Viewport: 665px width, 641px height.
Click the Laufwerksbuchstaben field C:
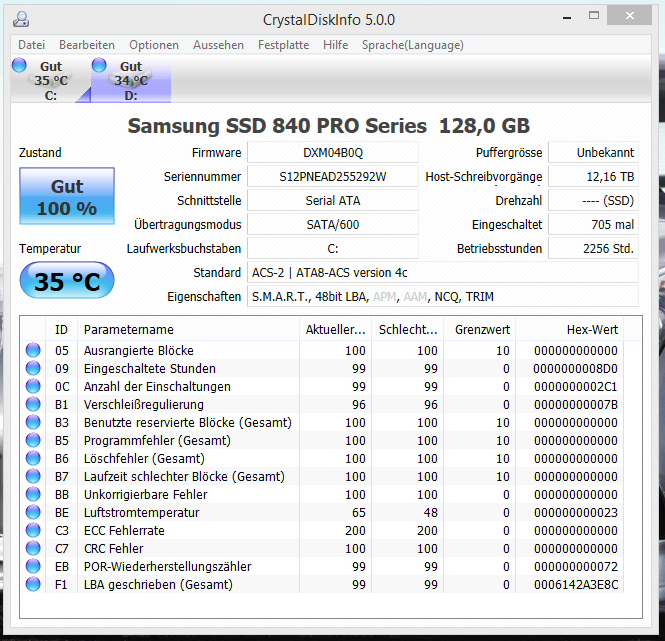333,249
